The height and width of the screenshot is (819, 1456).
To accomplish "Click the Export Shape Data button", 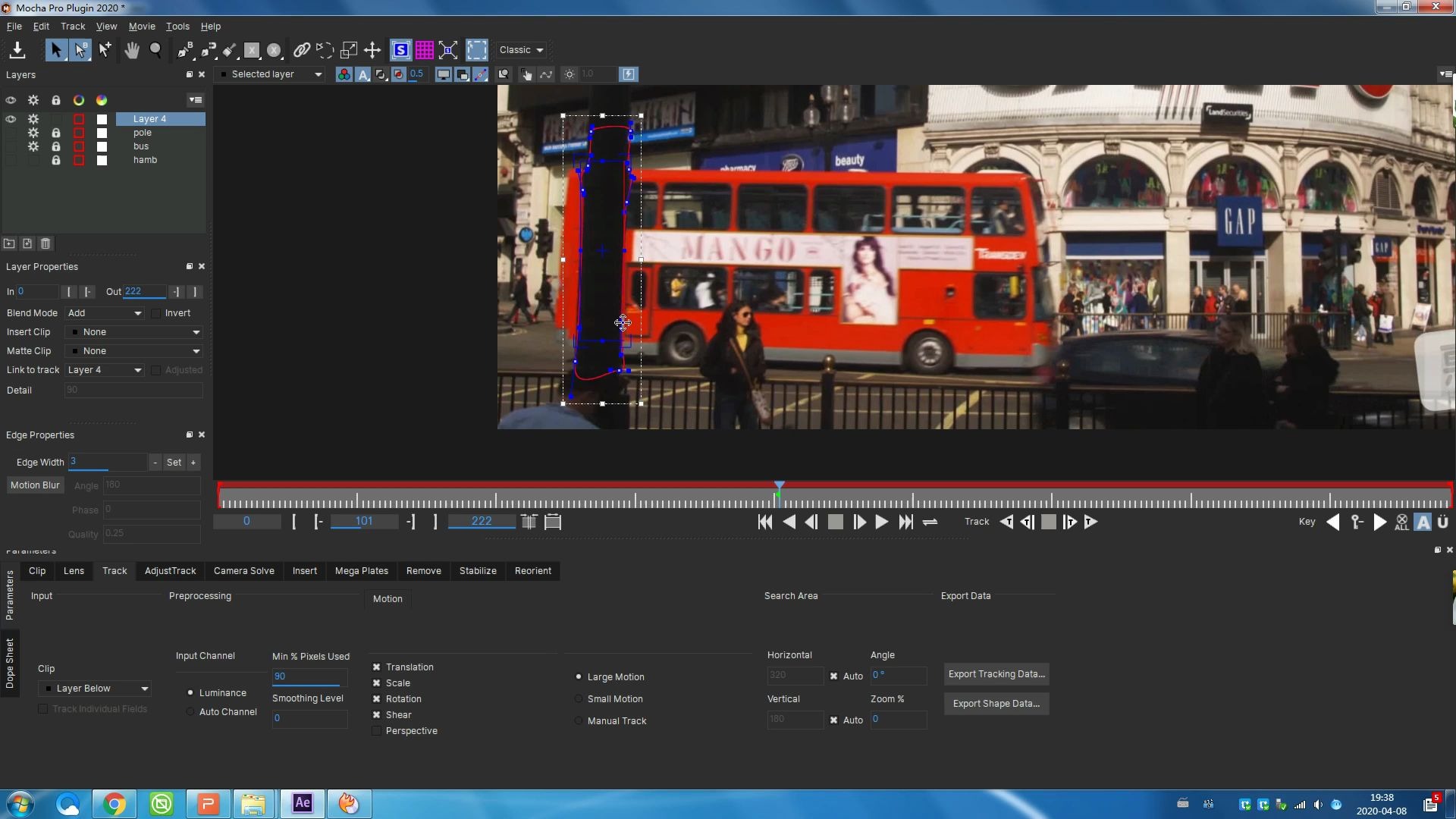I will pos(996,703).
